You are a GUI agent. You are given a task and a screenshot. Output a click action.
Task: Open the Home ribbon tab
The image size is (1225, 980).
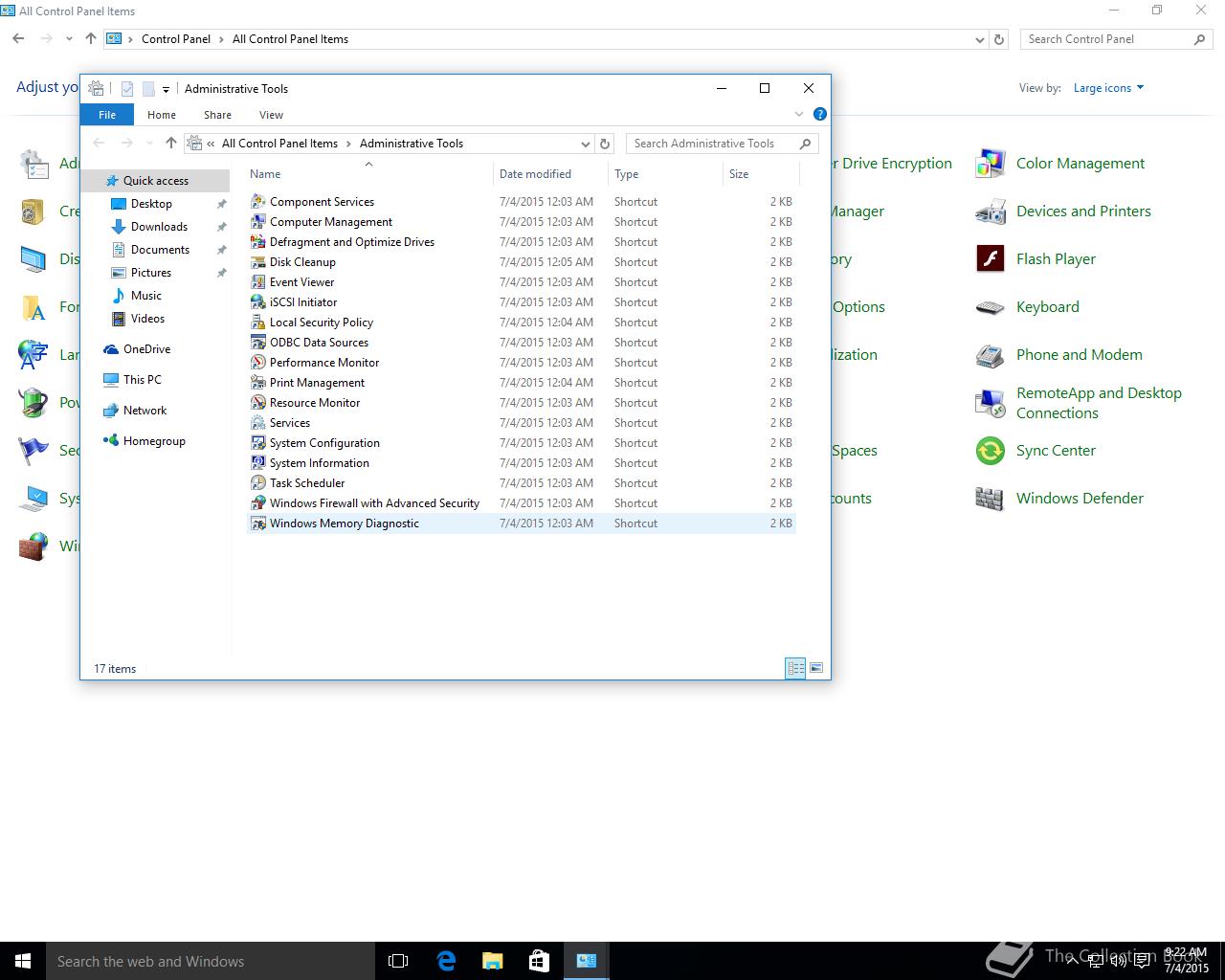click(162, 115)
